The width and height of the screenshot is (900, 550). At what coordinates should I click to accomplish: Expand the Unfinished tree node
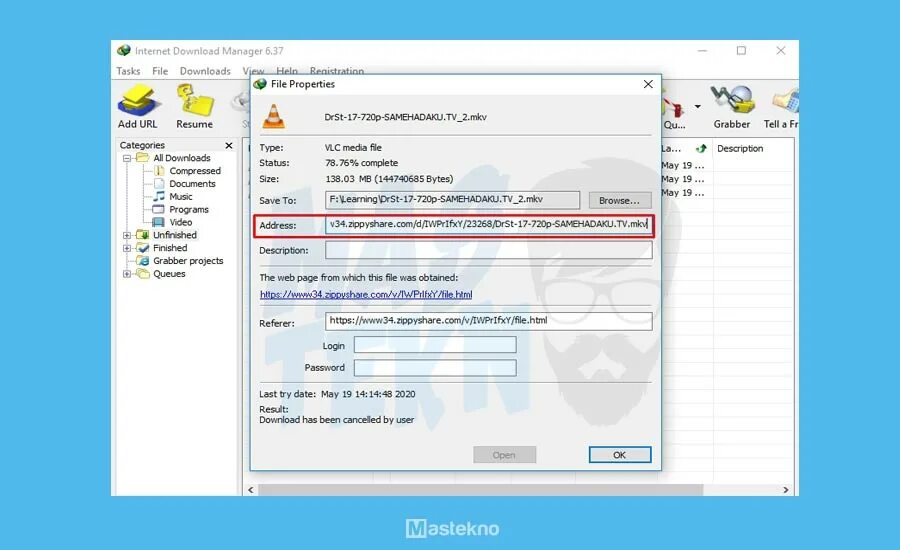tap(127, 235)
